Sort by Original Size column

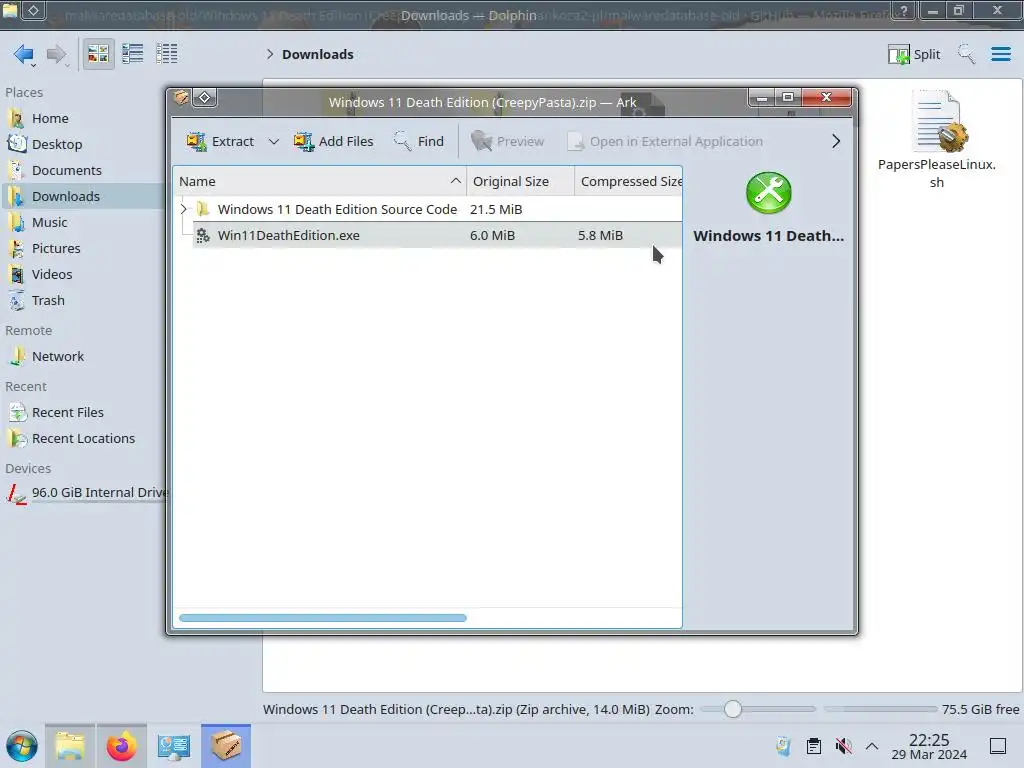520,182
